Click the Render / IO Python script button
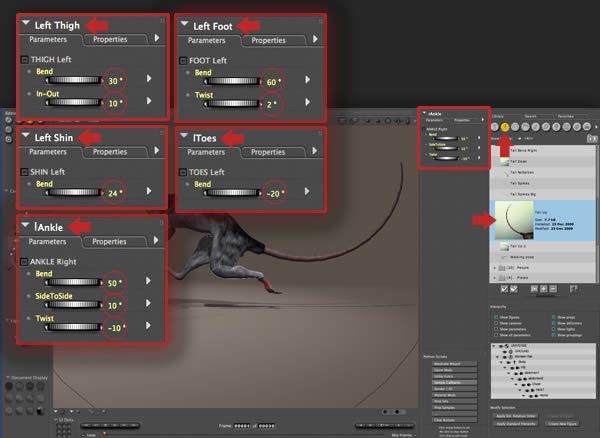600x438 pixels. tap(455, 389)
